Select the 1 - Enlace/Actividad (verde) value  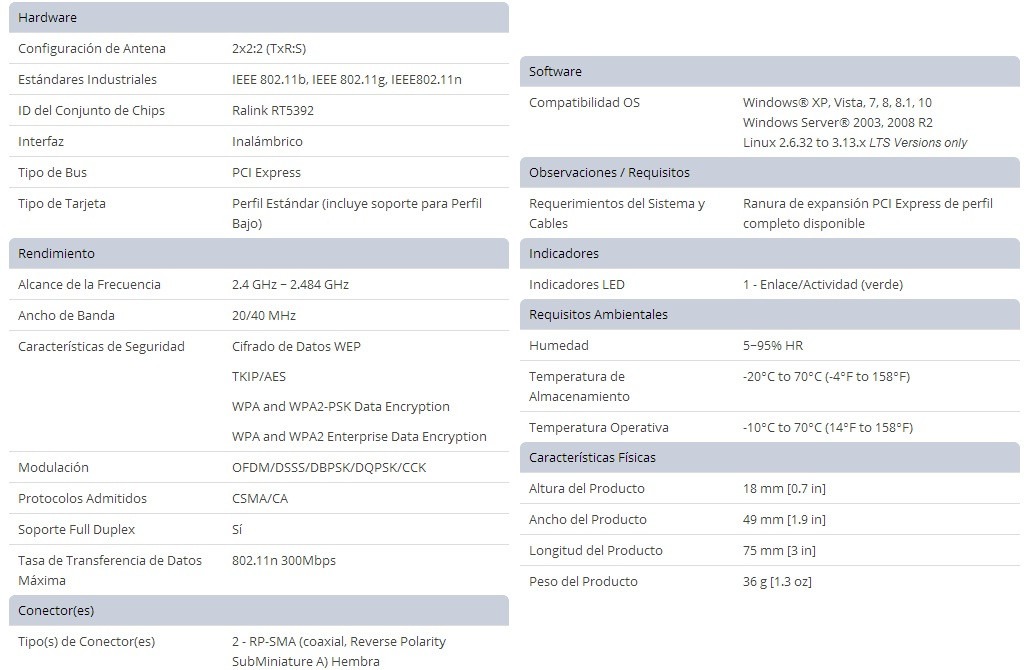pos(823,285)
